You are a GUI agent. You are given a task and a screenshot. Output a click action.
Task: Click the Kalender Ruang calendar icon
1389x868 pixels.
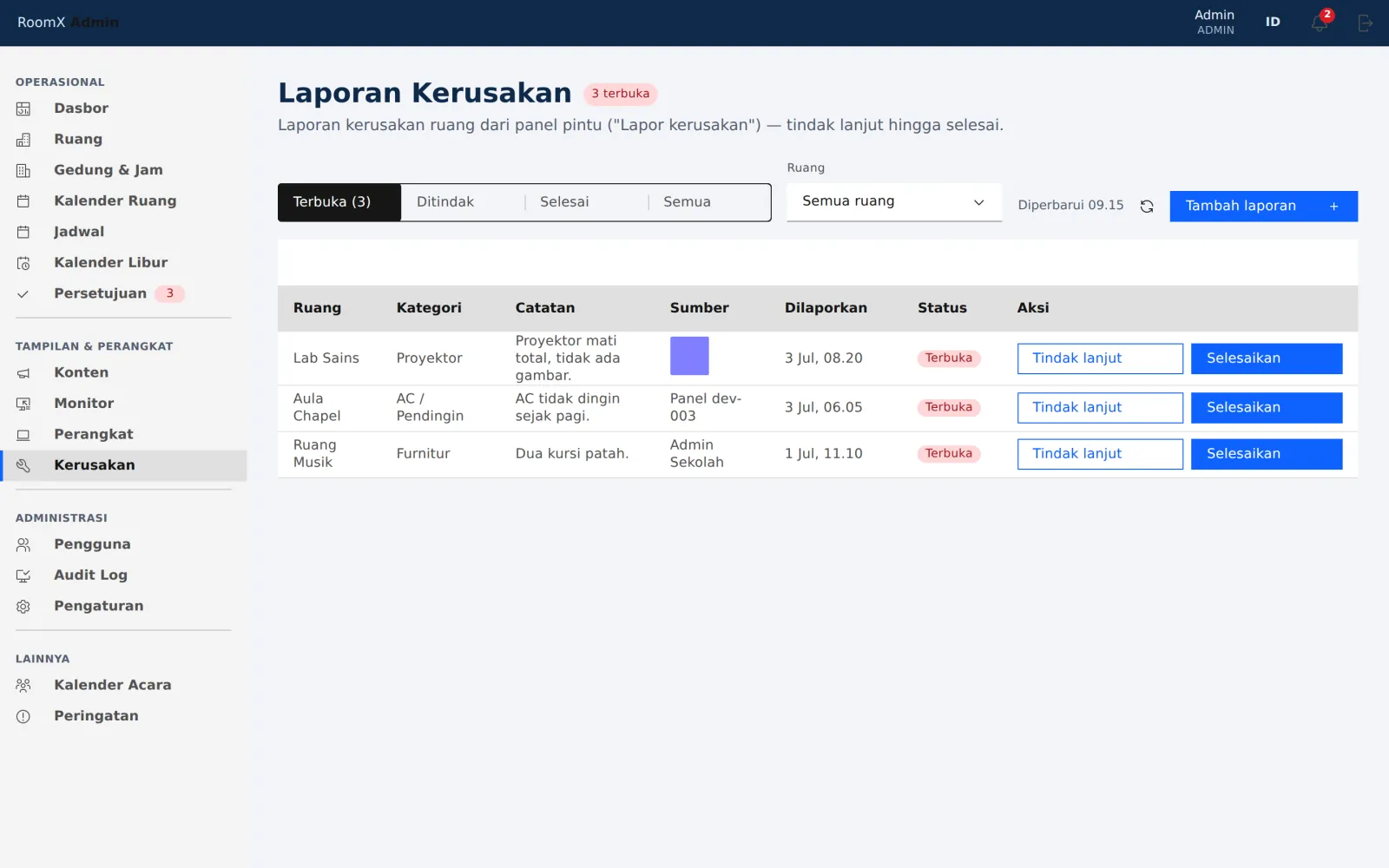point(23,201)
